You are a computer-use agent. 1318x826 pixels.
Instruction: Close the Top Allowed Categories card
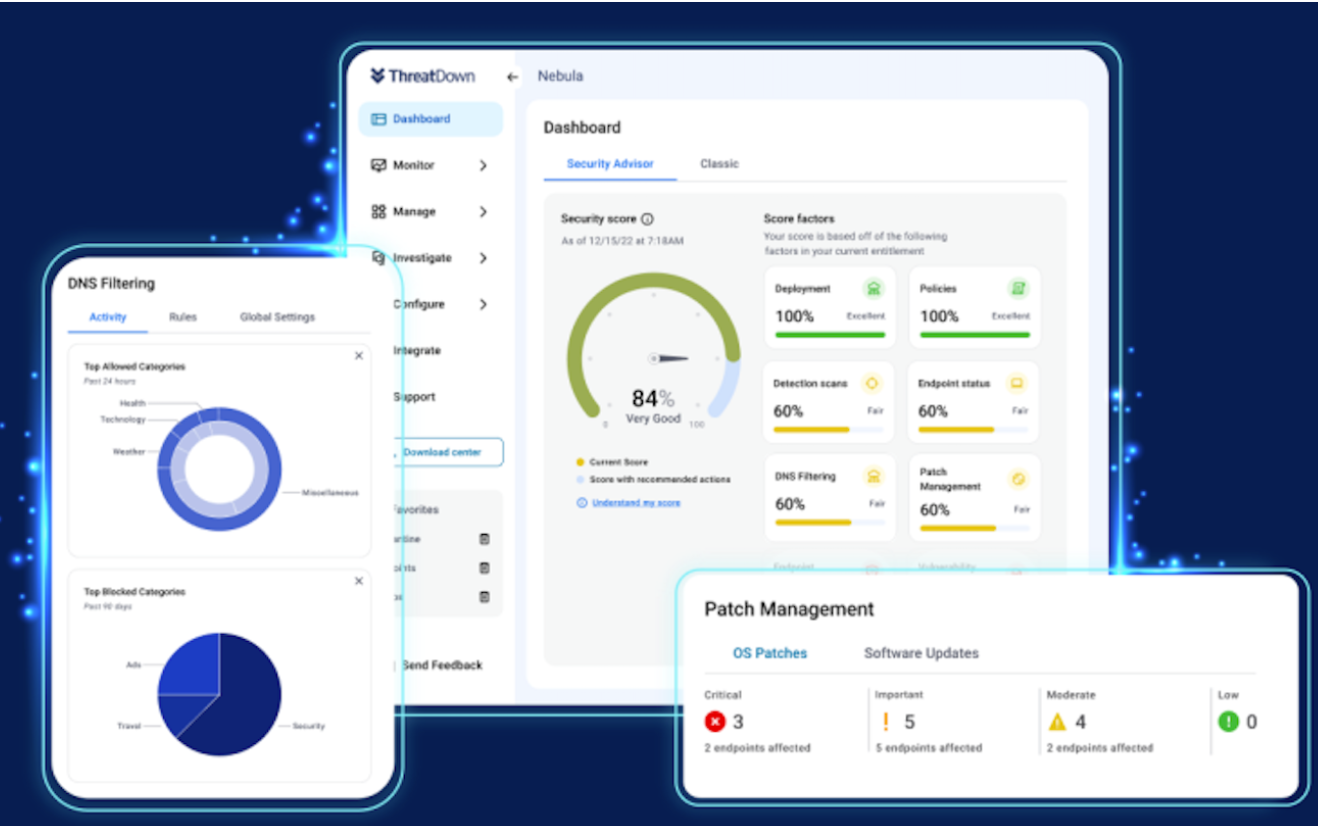[x=359, y=356]
